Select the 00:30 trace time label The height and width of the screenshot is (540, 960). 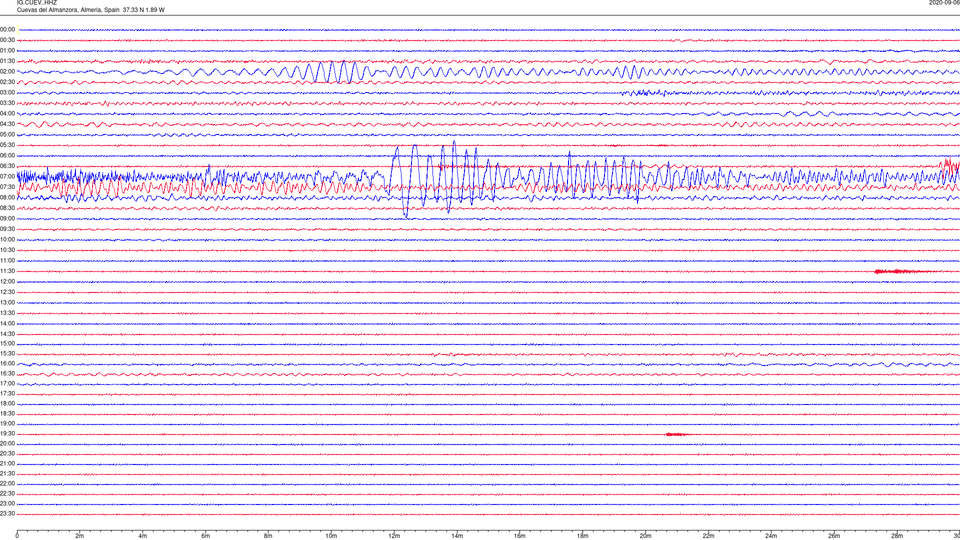pos(8,40)
